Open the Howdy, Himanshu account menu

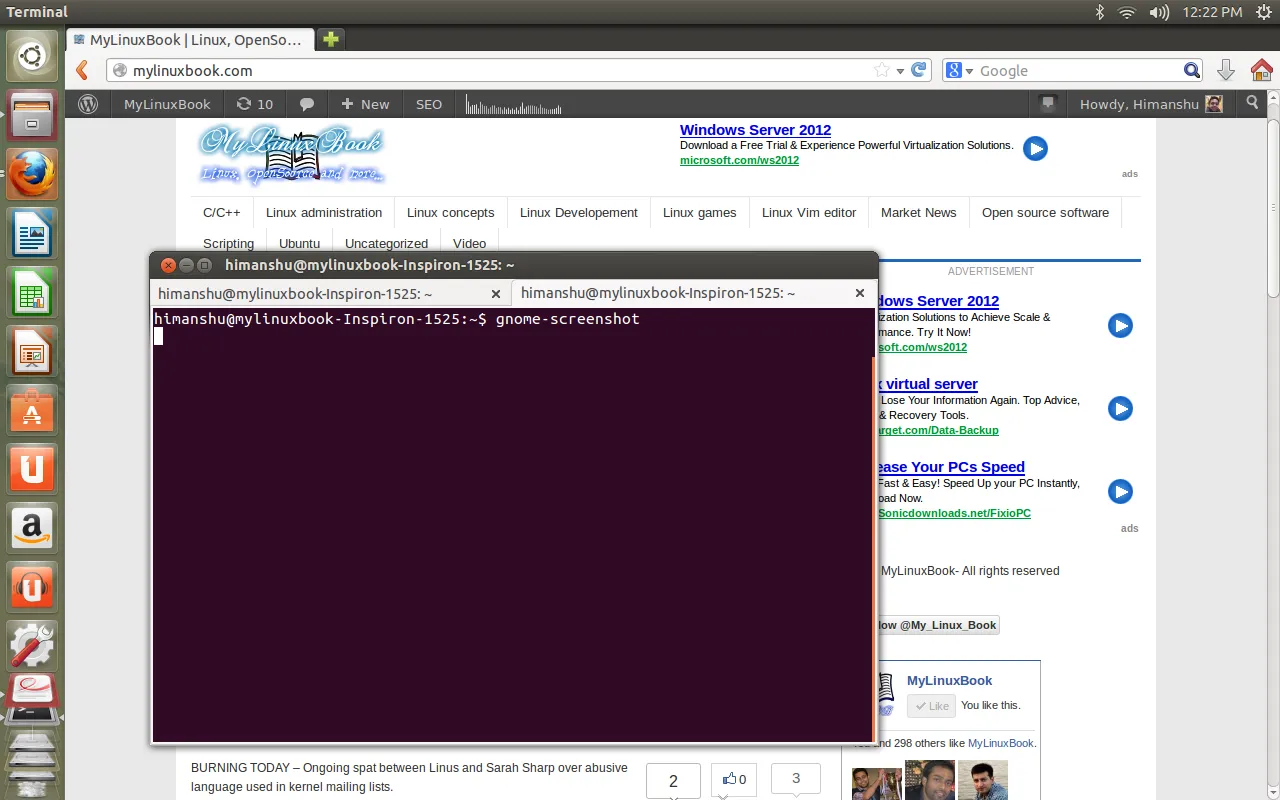click(x=1150, y=104)
